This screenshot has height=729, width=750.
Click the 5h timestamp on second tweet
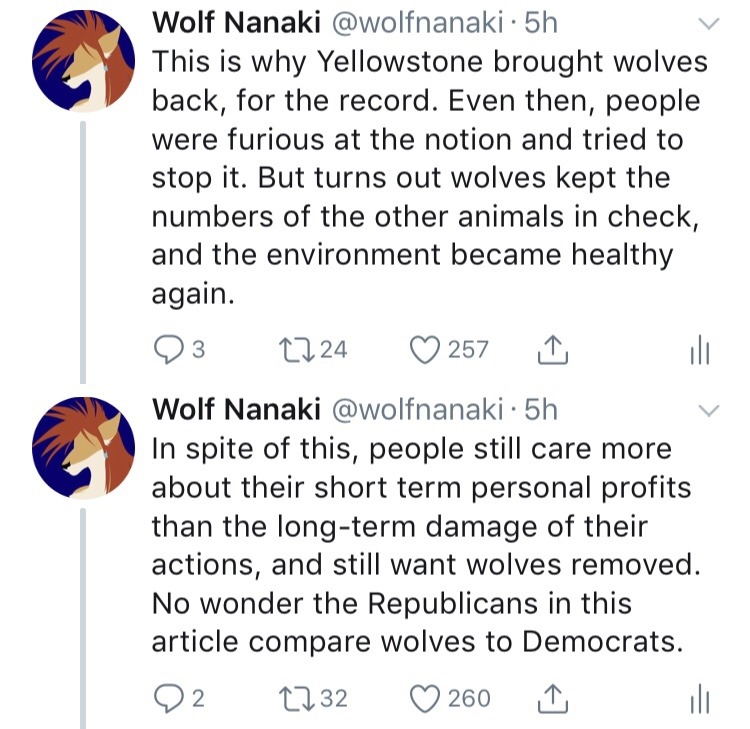click(x=541, y=409)
